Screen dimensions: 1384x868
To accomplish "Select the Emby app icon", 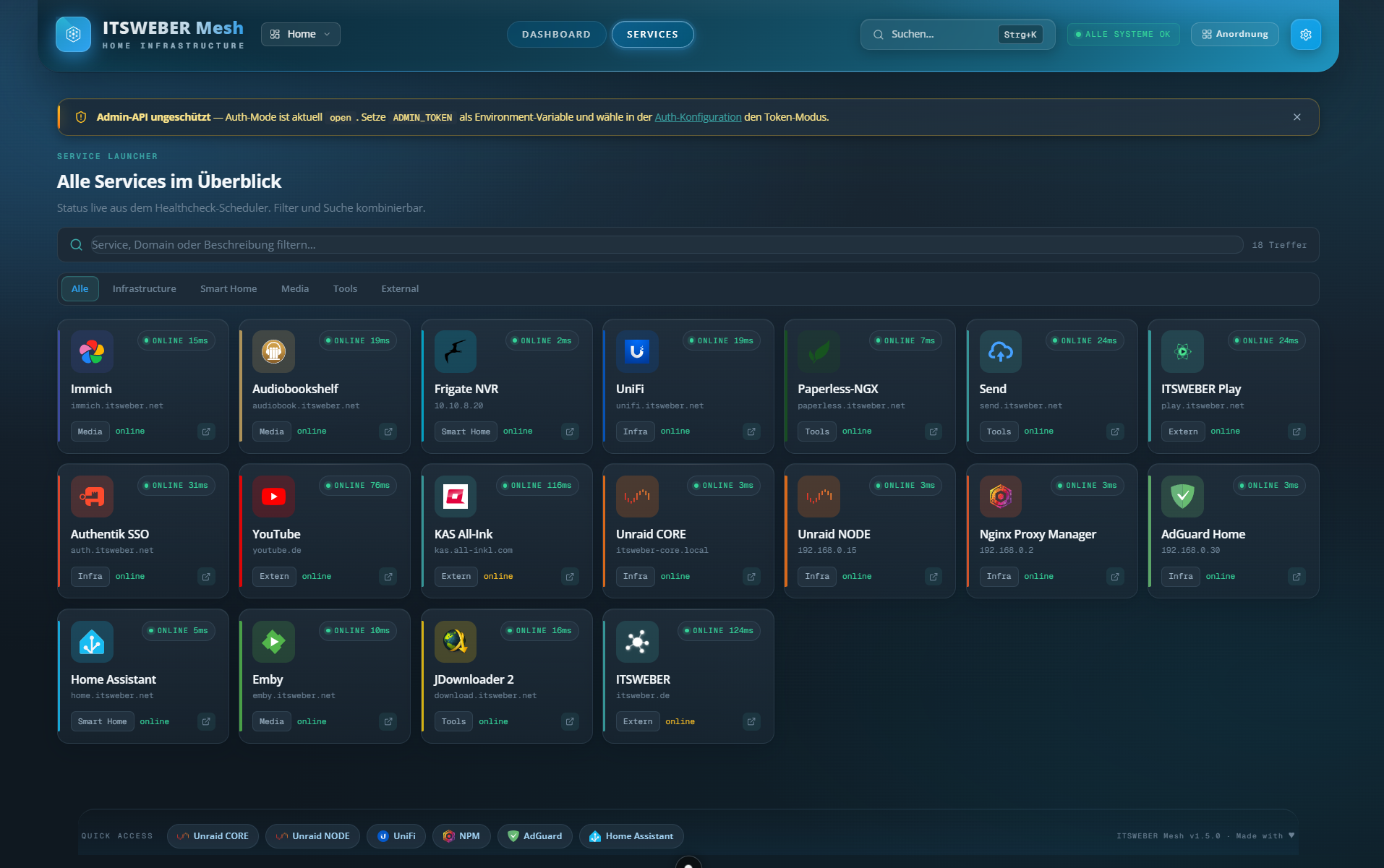I will 273,641.
